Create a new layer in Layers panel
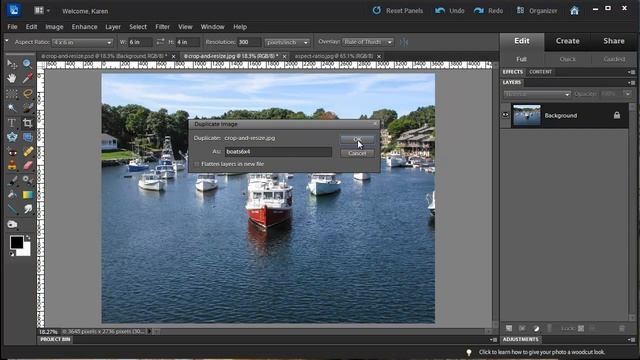Viewport: 640px width, 360px height. coord(509,328)
